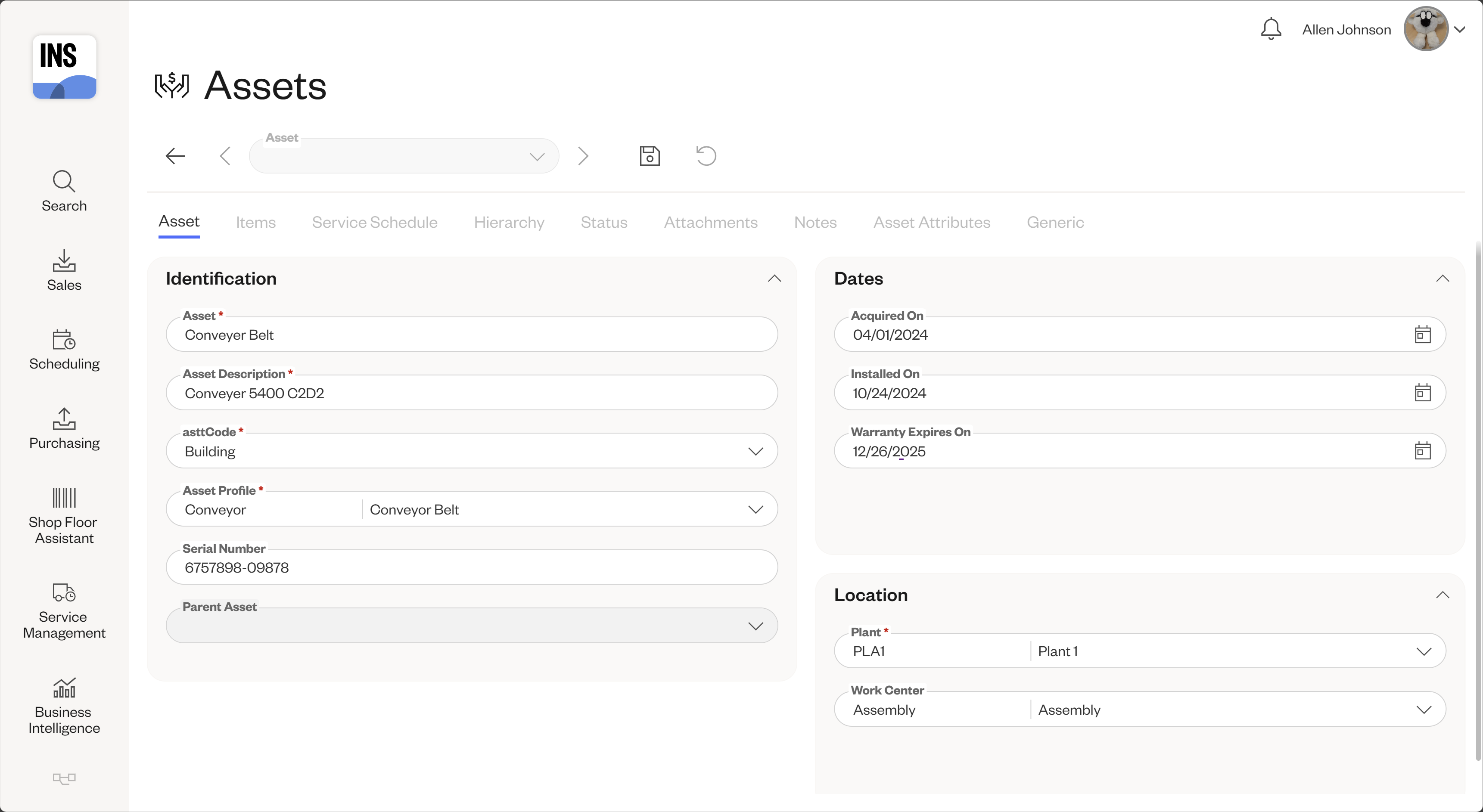Image resolution: width=1483 pixels, height=812 pixels.
Task: Collapse the Dates section
Action: pyautogui.click(x=1443, y=279)
